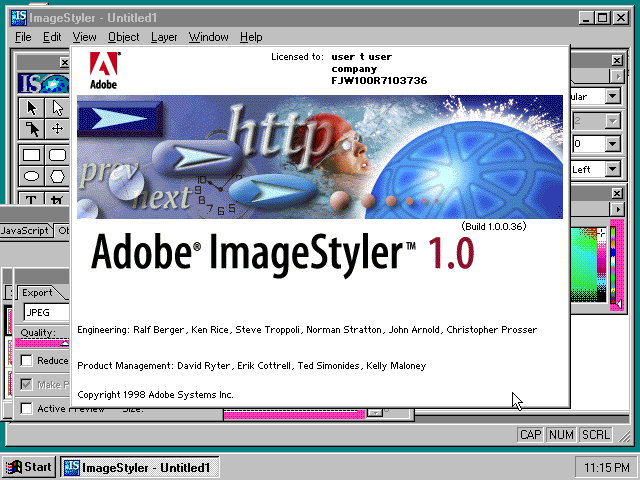This screenshot has height=480, width=640.
Task: Select the Polygon shape tool
Action: [57, 176]
